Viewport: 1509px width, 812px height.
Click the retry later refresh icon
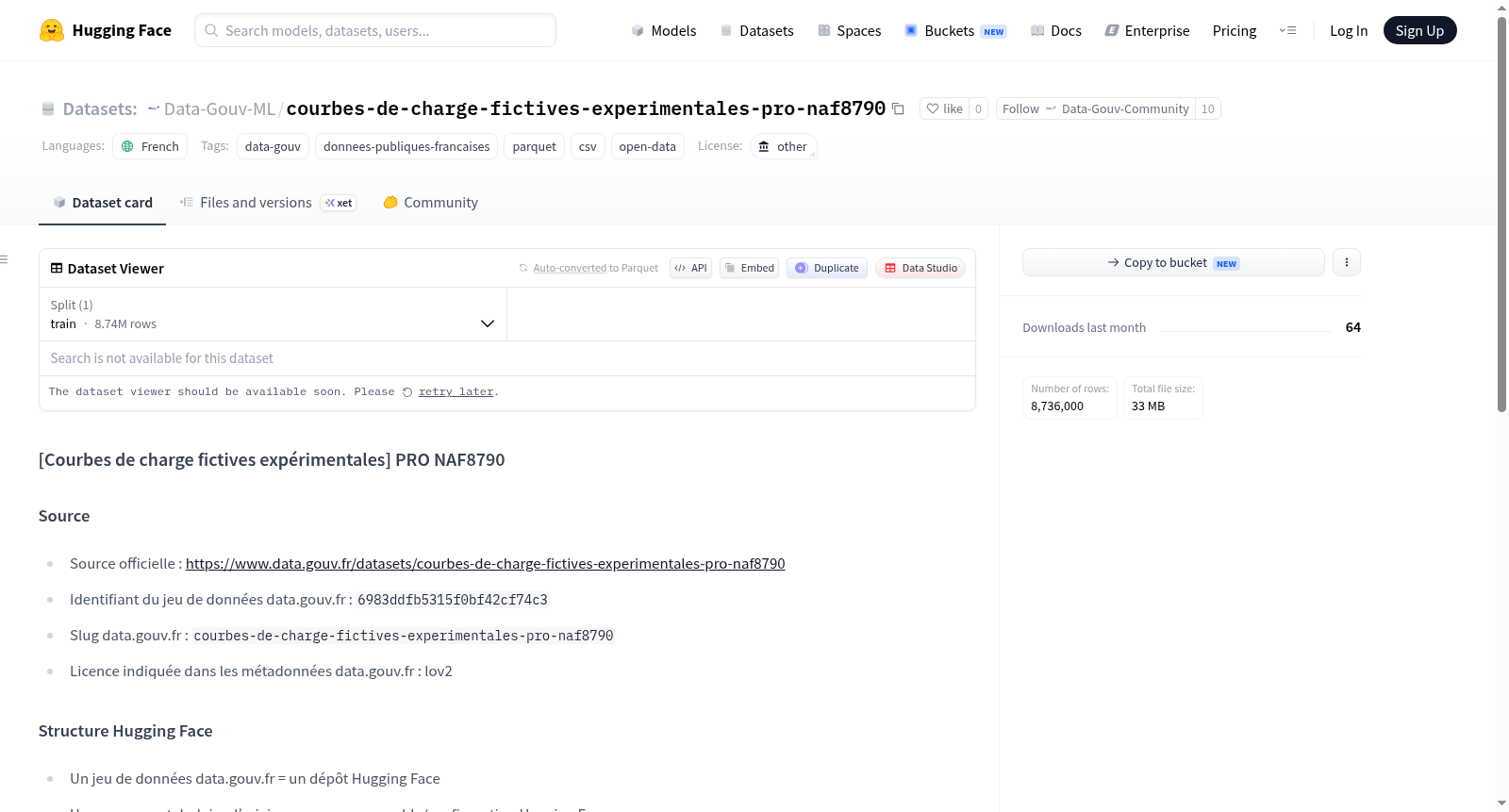click(407, 392)
